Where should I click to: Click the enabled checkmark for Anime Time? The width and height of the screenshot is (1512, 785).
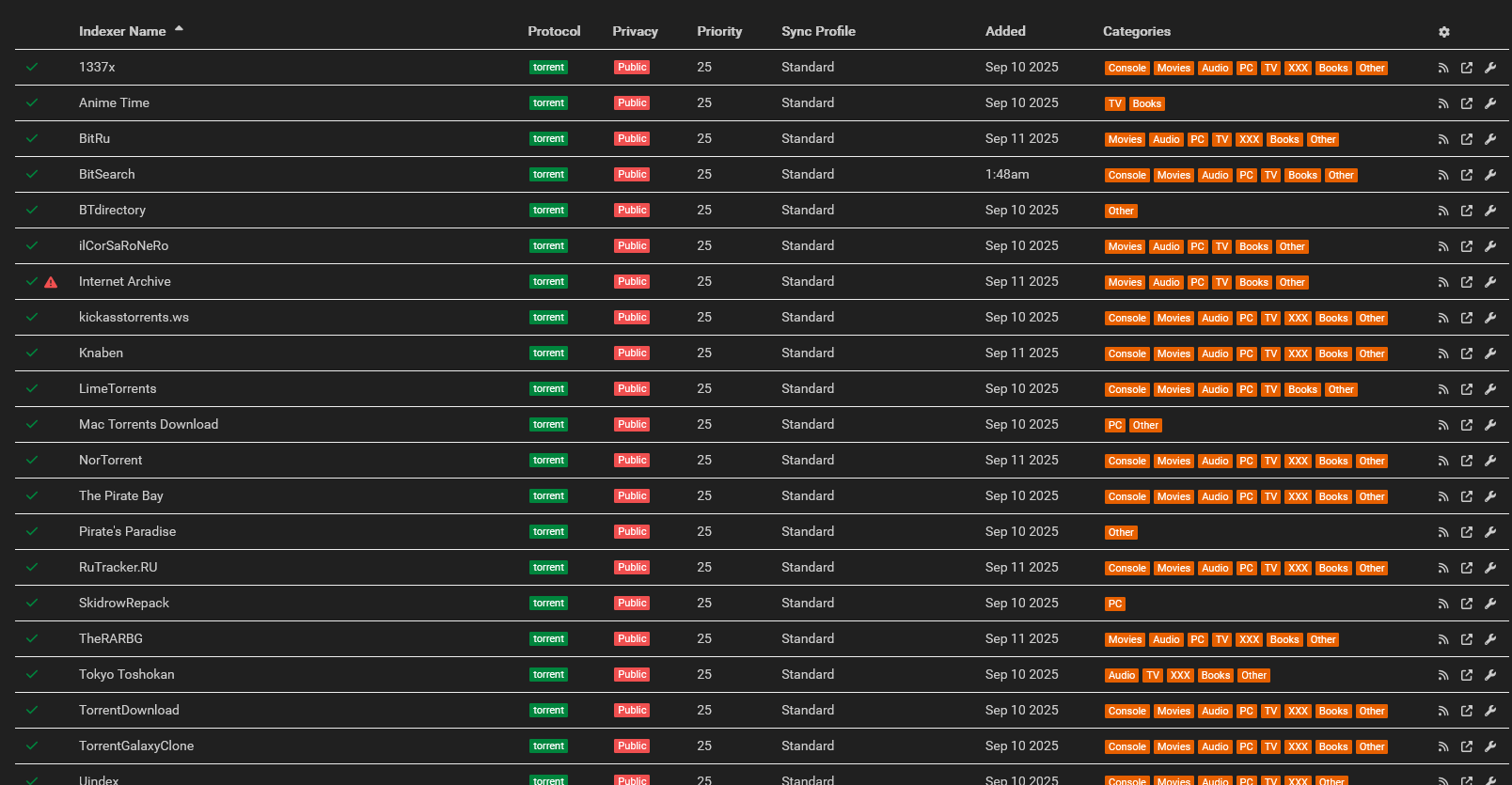[x=32, y=102]
